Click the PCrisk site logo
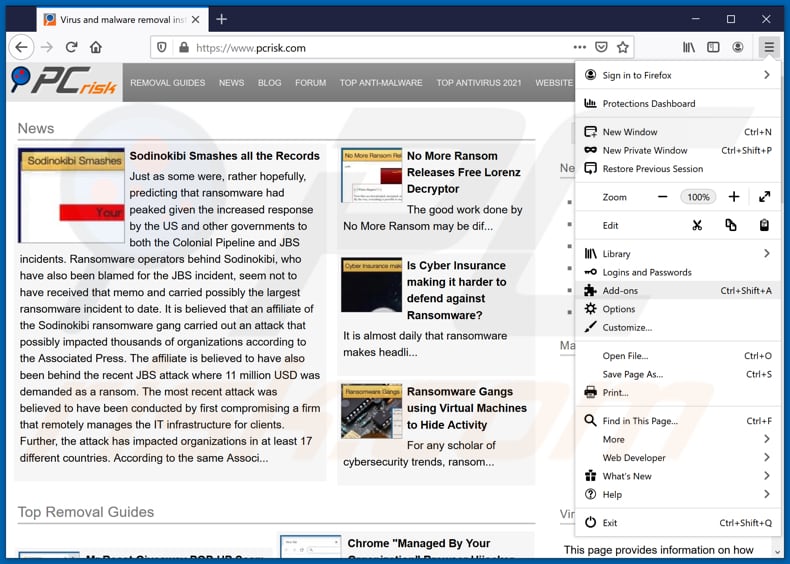 click(x=63, y=81)
